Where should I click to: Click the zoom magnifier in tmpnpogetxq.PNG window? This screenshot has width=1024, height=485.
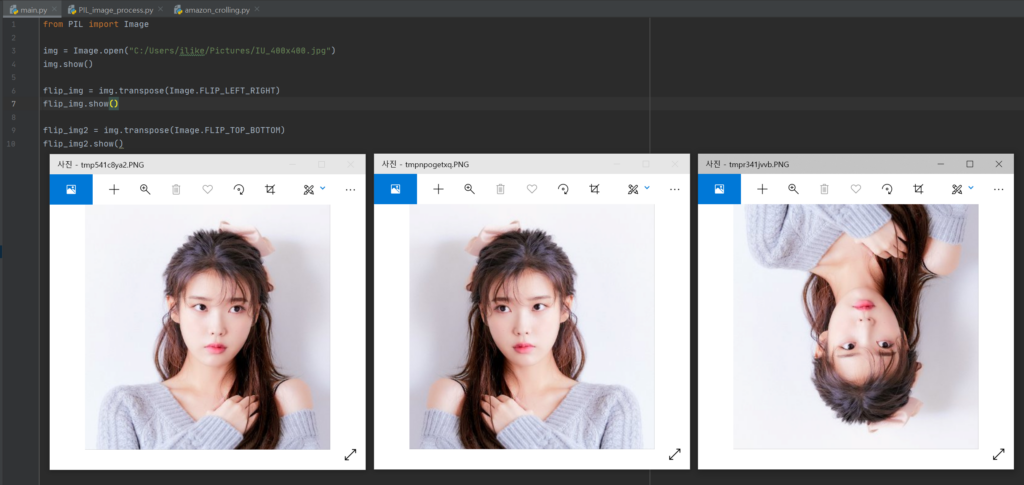469,189
